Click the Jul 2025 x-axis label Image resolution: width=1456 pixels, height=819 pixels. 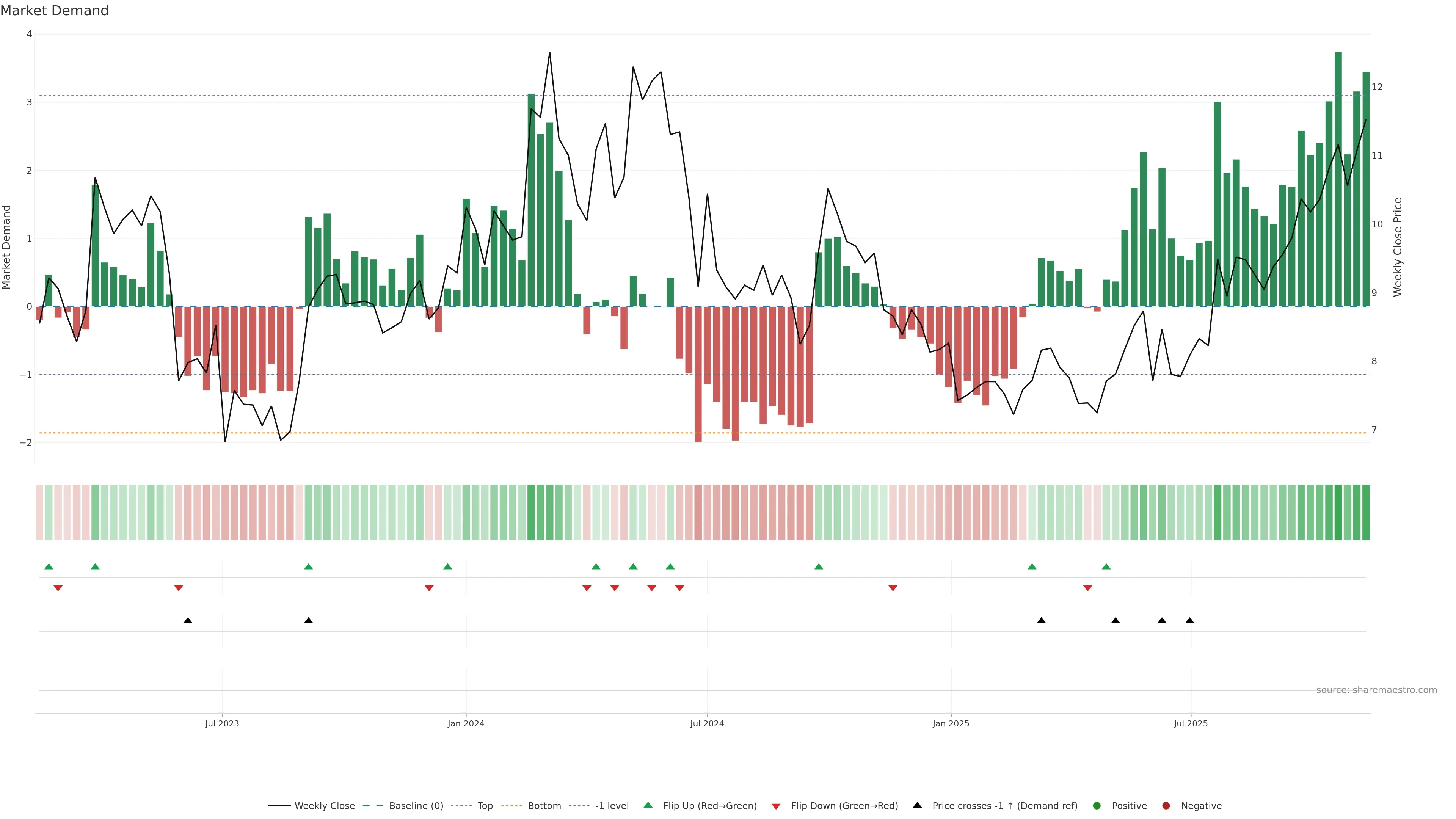[1190, 723]
